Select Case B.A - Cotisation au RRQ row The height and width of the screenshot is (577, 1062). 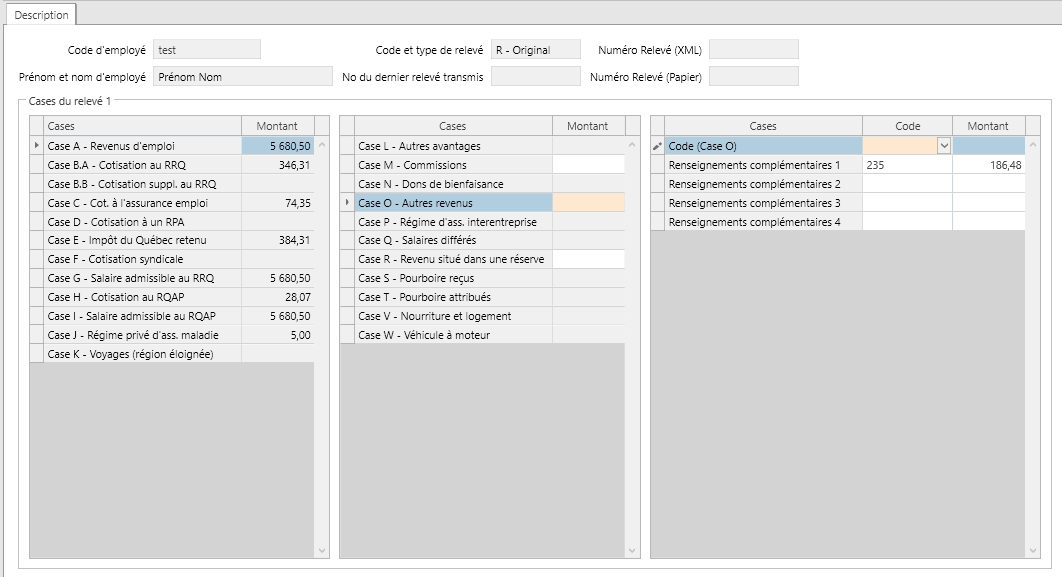[x=172, y=165]
